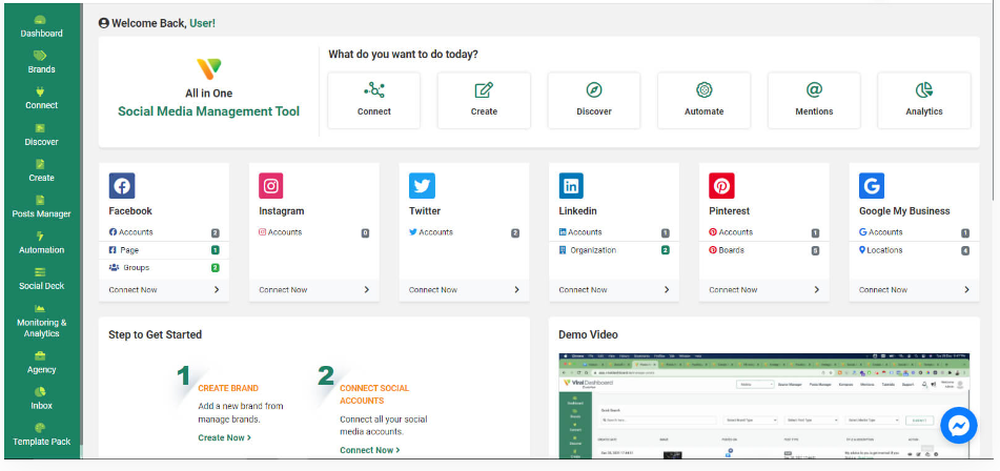Click the Create pencil icon tile
Viewport: 1000px width, 471px height.
[x=483, y=101]
